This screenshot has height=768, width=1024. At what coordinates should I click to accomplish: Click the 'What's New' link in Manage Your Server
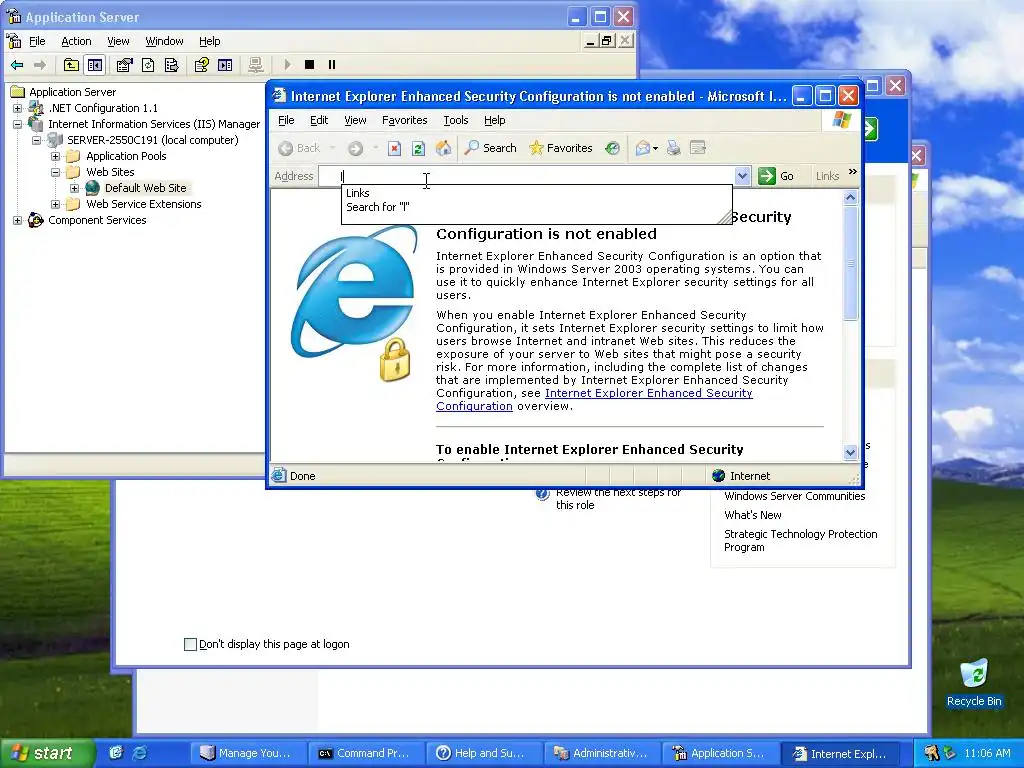click(752, 515)
